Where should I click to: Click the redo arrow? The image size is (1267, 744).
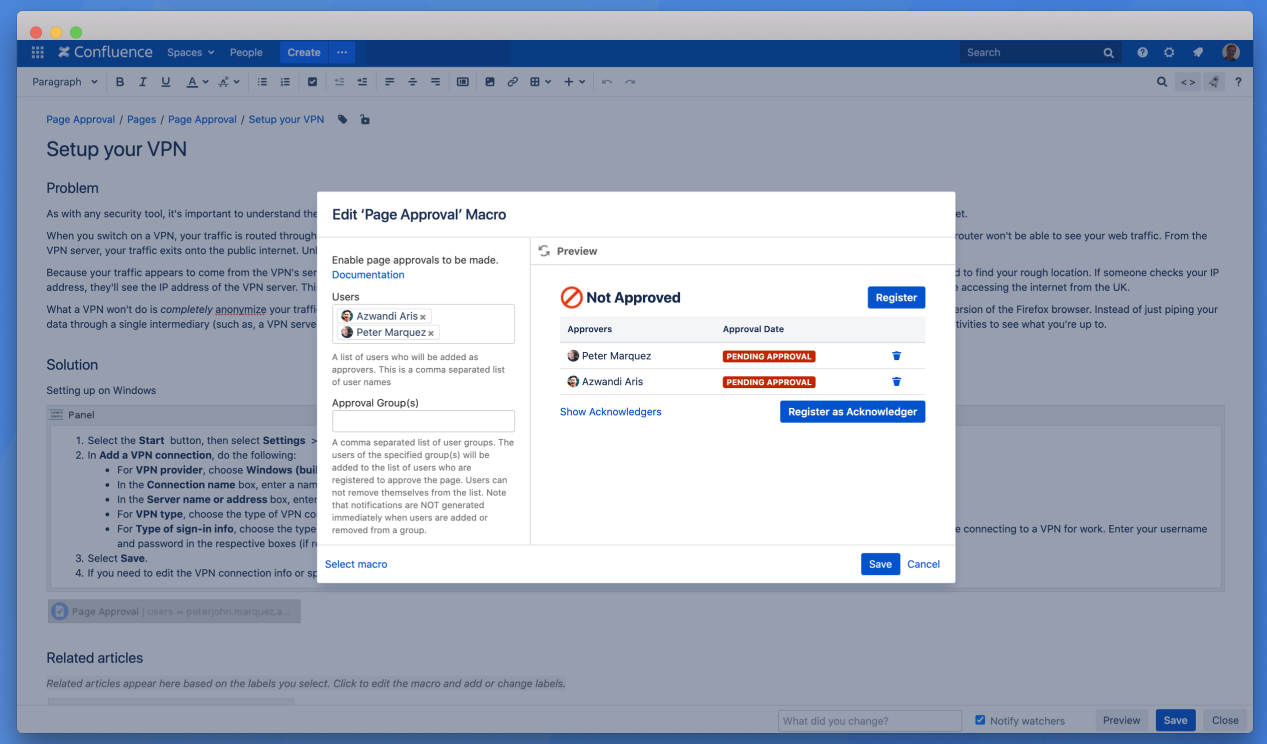click(x=630, y=82)
